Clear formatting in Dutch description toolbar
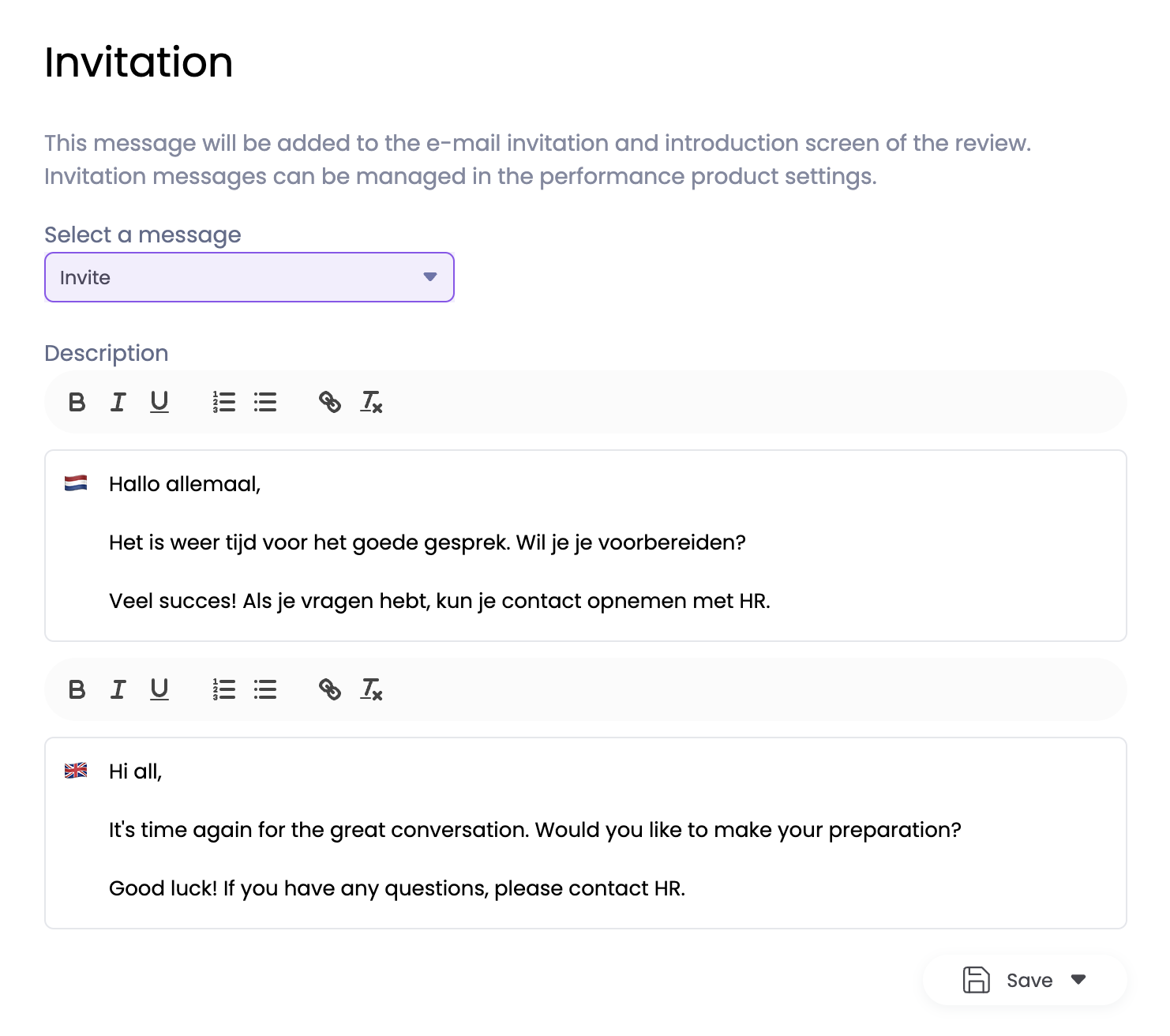The image size is (1170, 1036). (371, 403)
